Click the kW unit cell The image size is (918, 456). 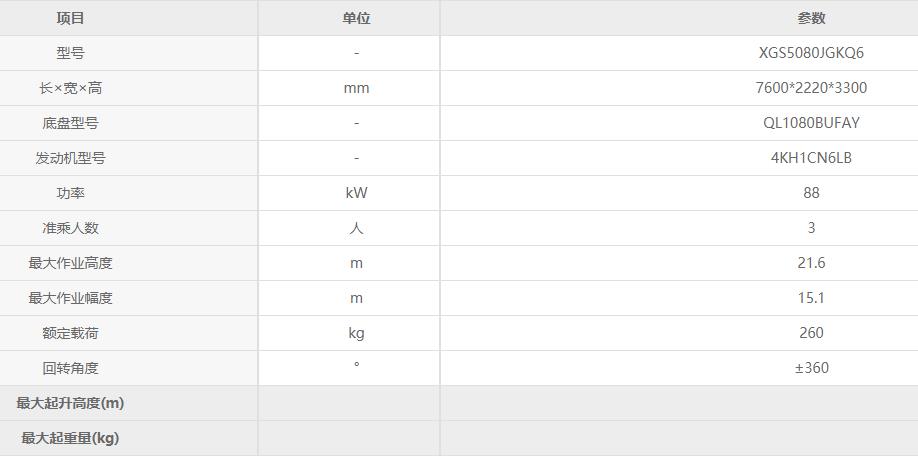click(356, 193)
